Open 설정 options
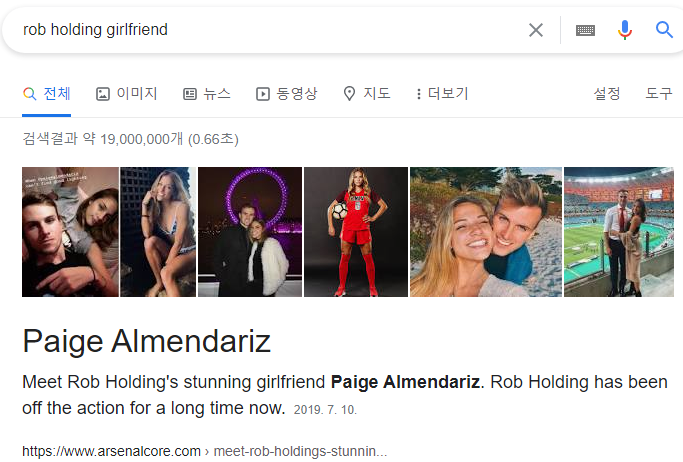Screen dimensions: 683x462 click(x=607, y=94)
